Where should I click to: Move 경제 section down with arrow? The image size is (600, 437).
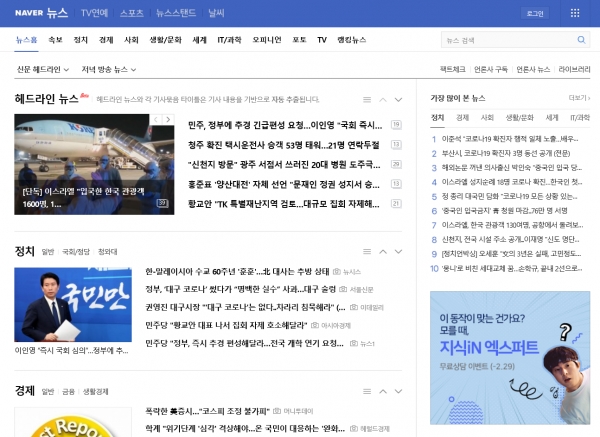[398, 391]
